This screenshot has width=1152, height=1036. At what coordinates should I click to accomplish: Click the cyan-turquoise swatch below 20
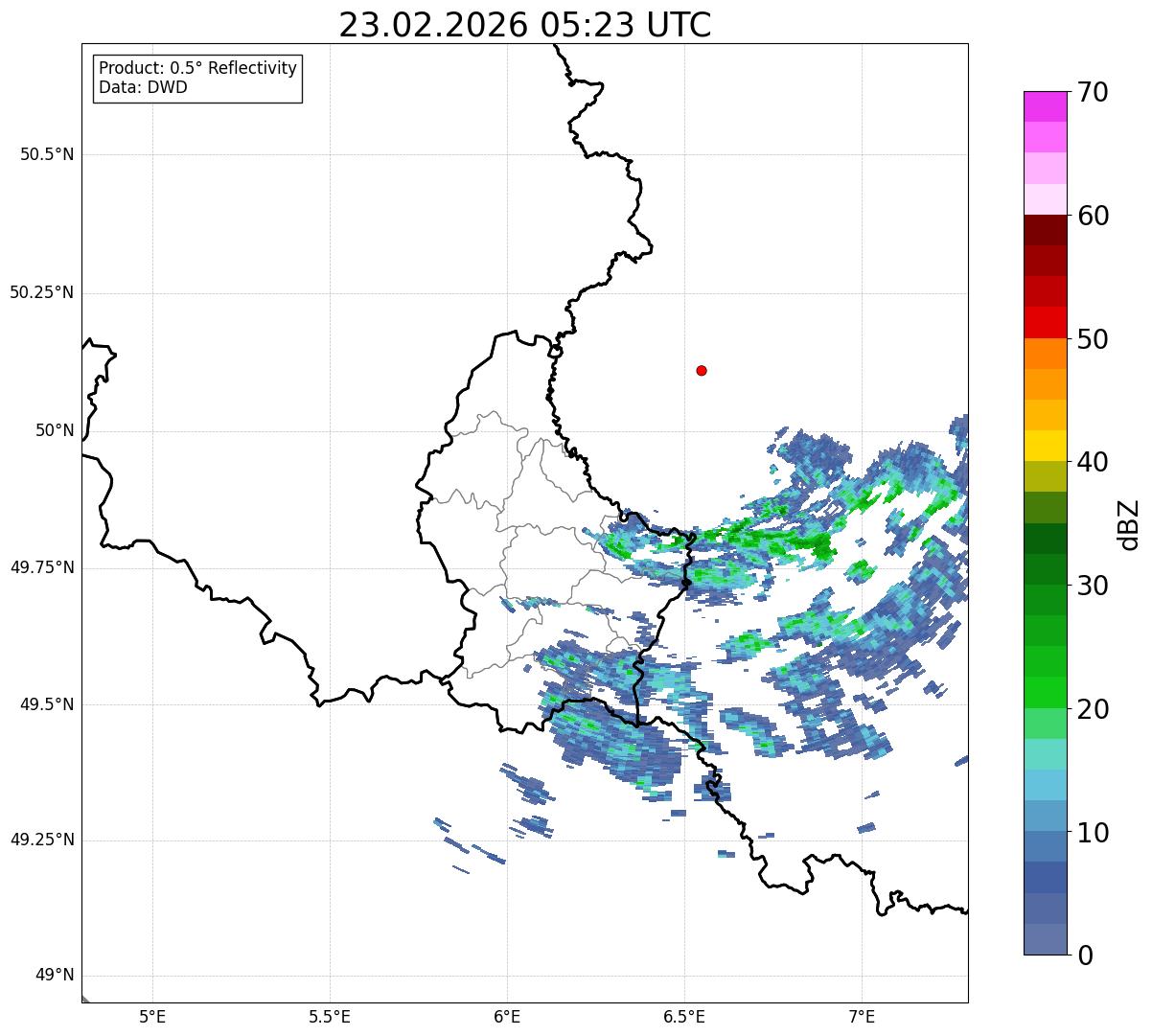click(1046, 754)
